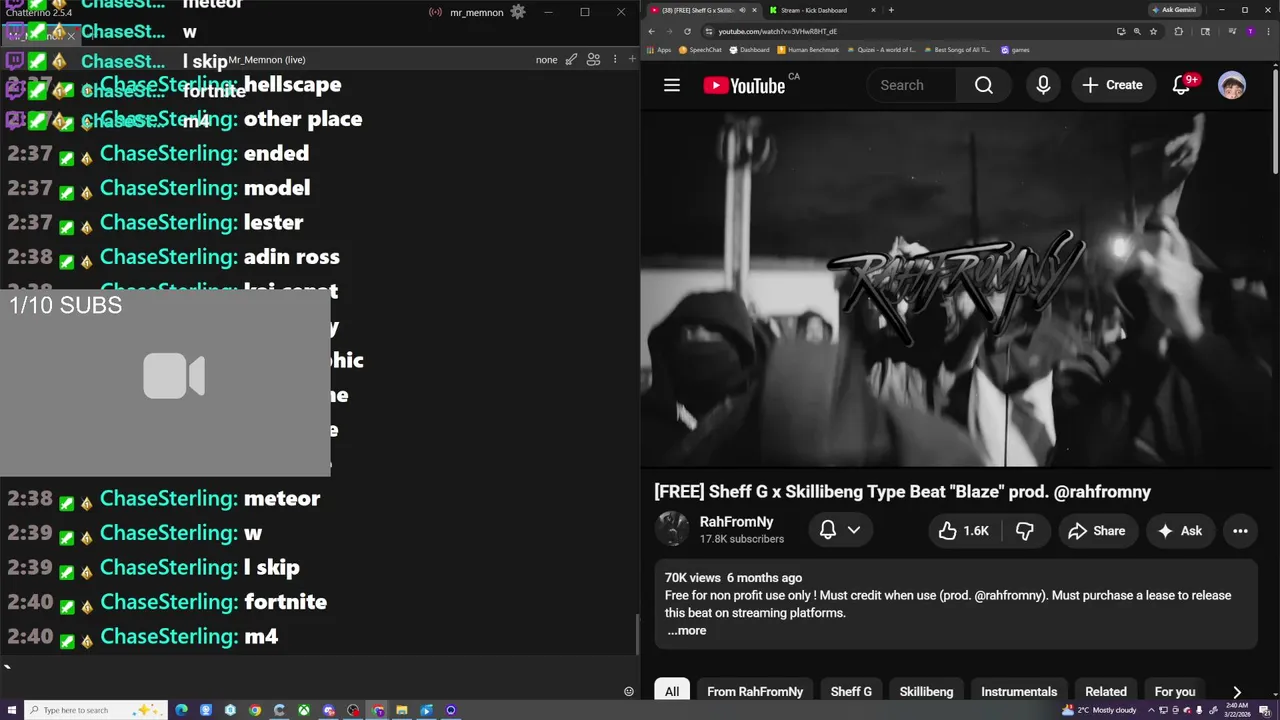The image size is (1280, 720).
Task: Click the Share button
Action: [x=1096, y=531]
